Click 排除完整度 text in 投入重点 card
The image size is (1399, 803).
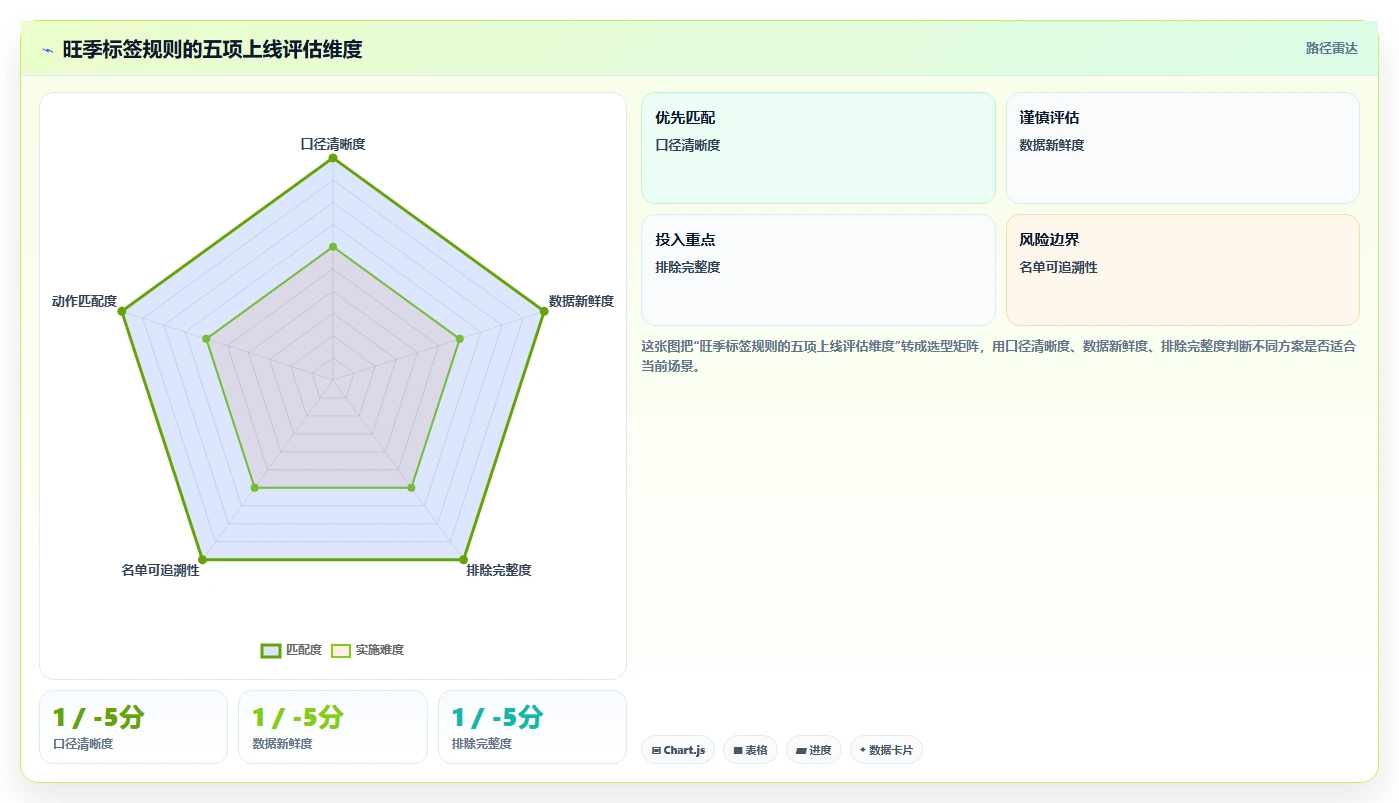pyautogui.click(x=688, y=267)
